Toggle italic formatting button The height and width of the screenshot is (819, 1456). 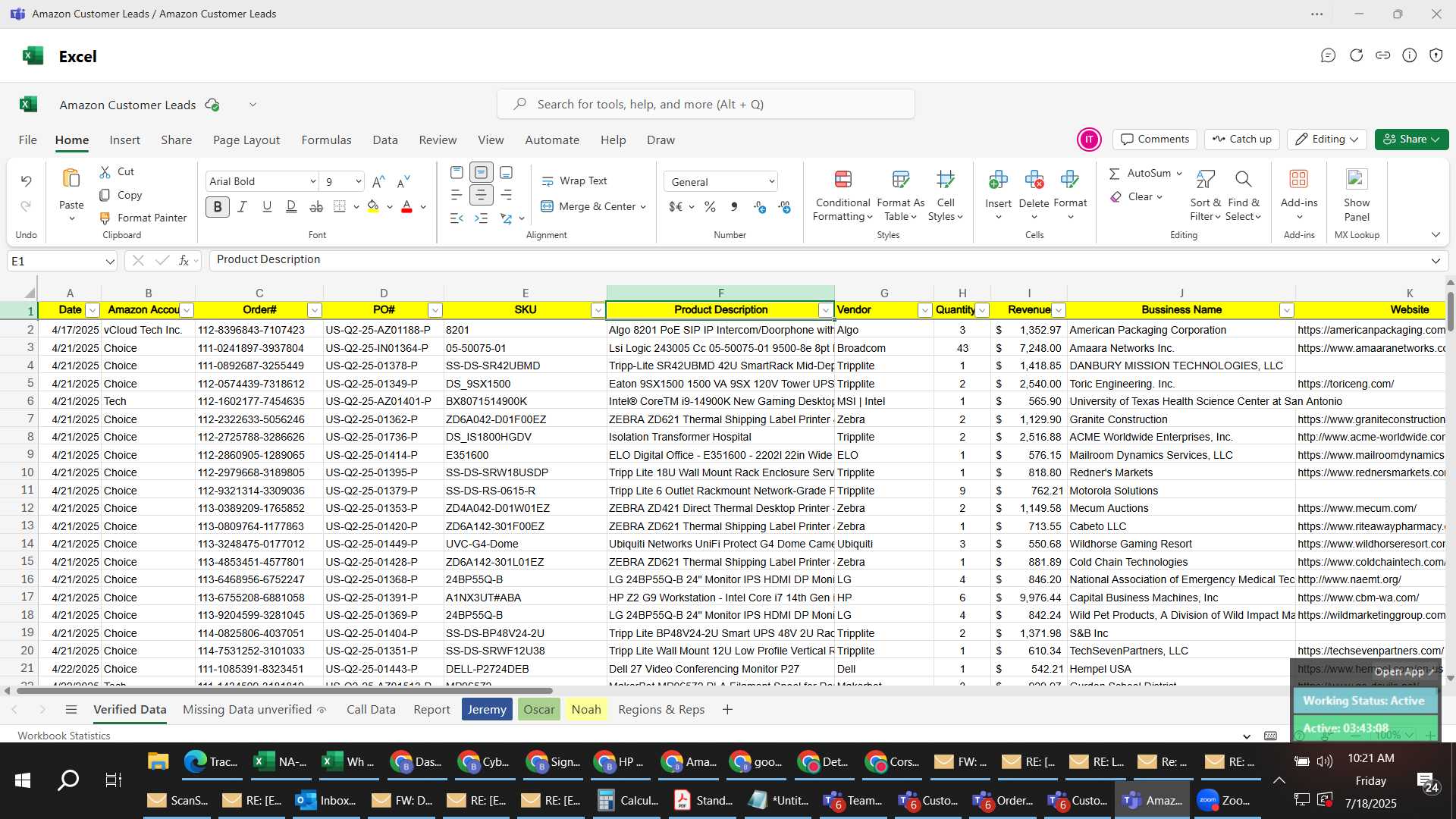click(x=243, y=206)
